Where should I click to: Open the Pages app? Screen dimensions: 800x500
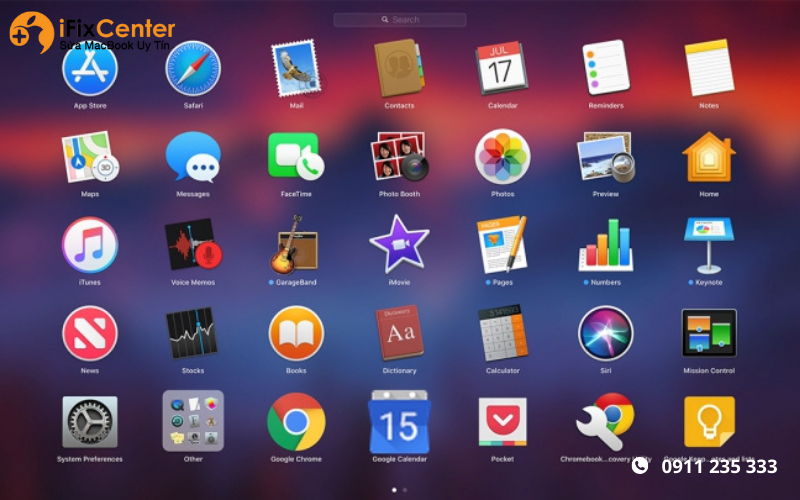tap(502, 245)
